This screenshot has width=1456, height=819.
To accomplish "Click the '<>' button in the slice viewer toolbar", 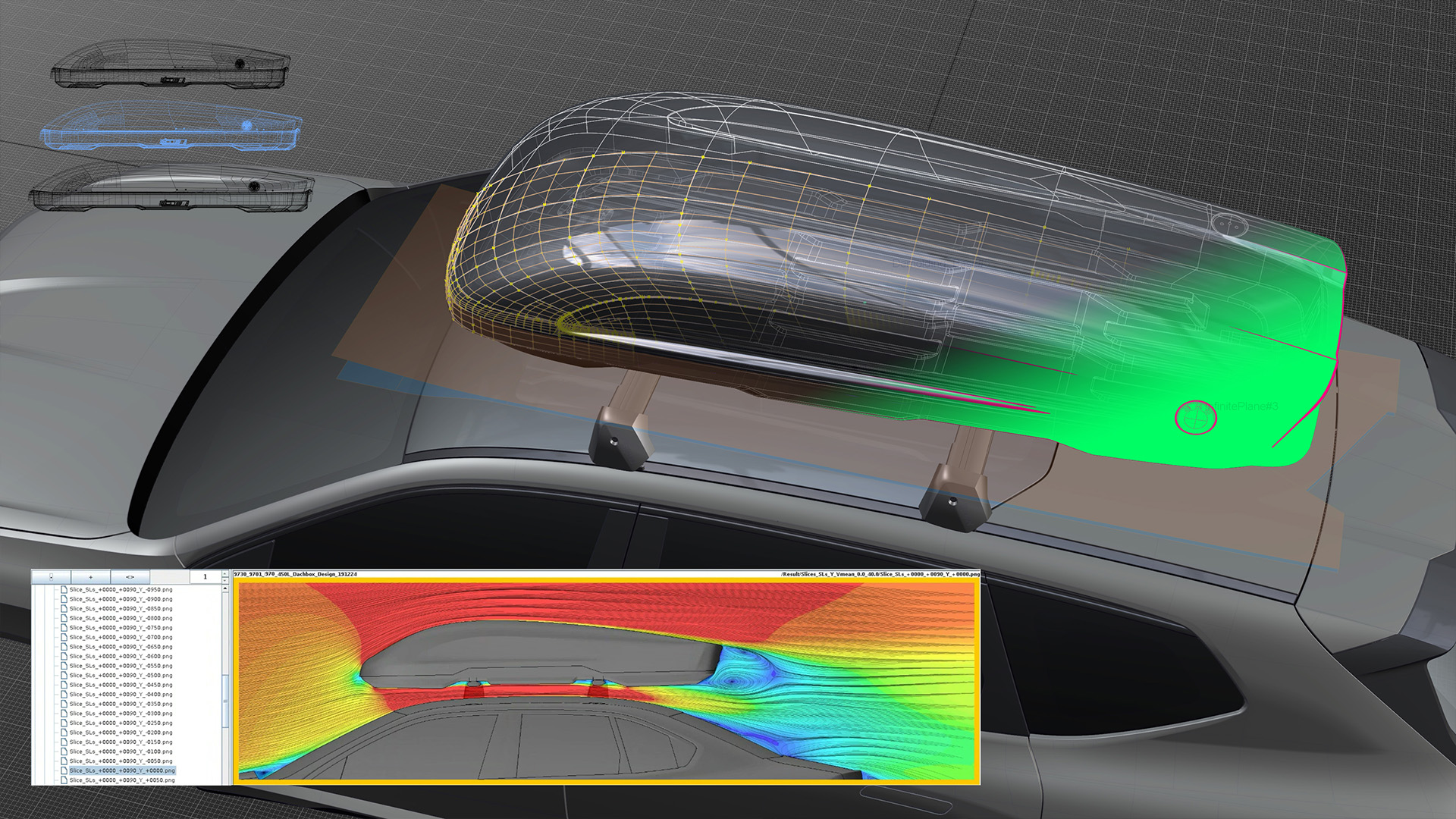I will click(x=130, y=577).
